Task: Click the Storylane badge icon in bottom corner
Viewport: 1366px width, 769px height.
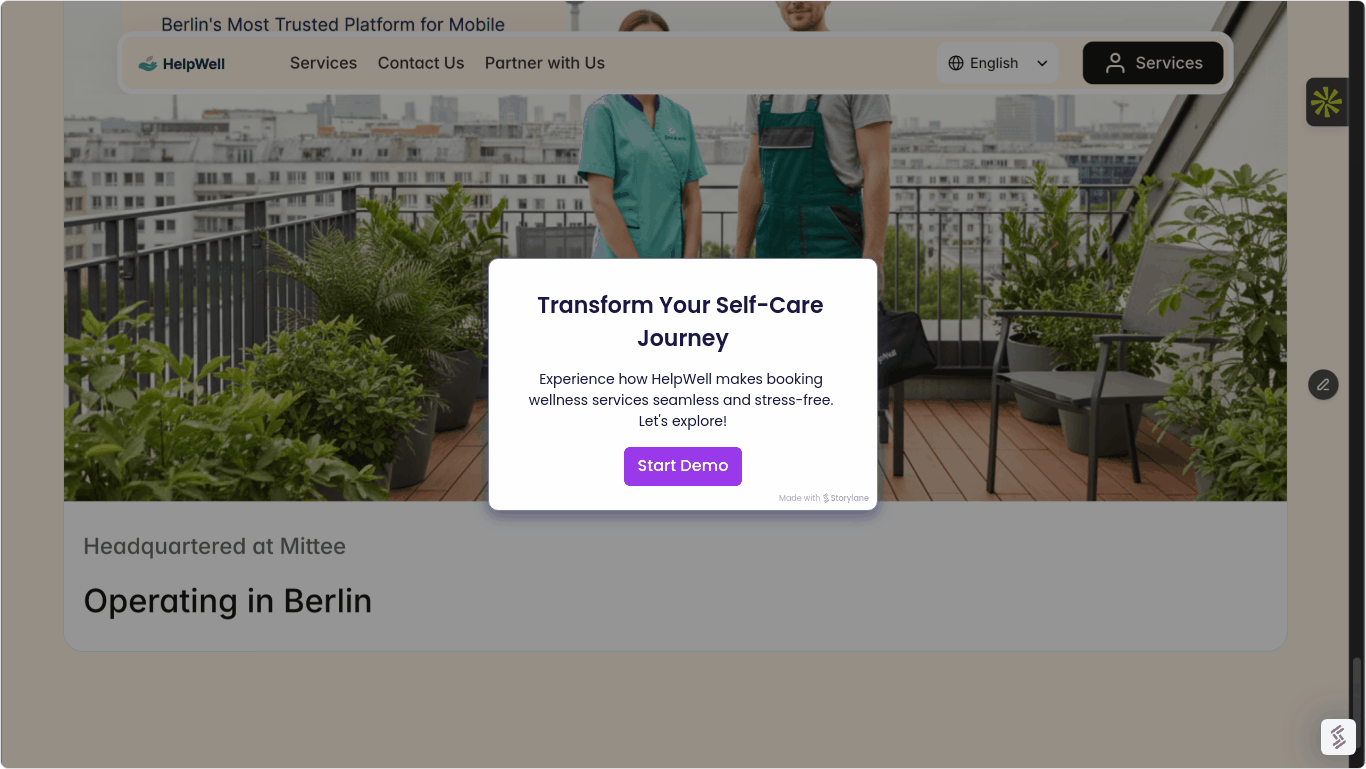Action: pos(1338,737)
